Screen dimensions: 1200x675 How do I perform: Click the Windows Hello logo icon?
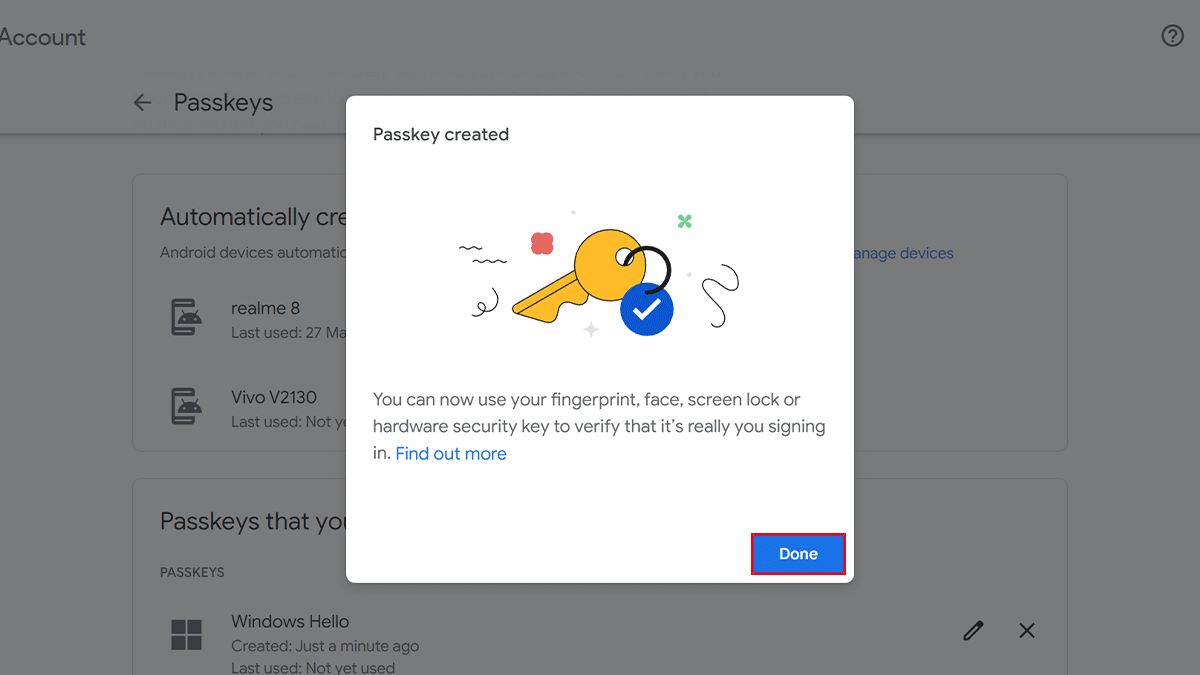coord(187,634)
